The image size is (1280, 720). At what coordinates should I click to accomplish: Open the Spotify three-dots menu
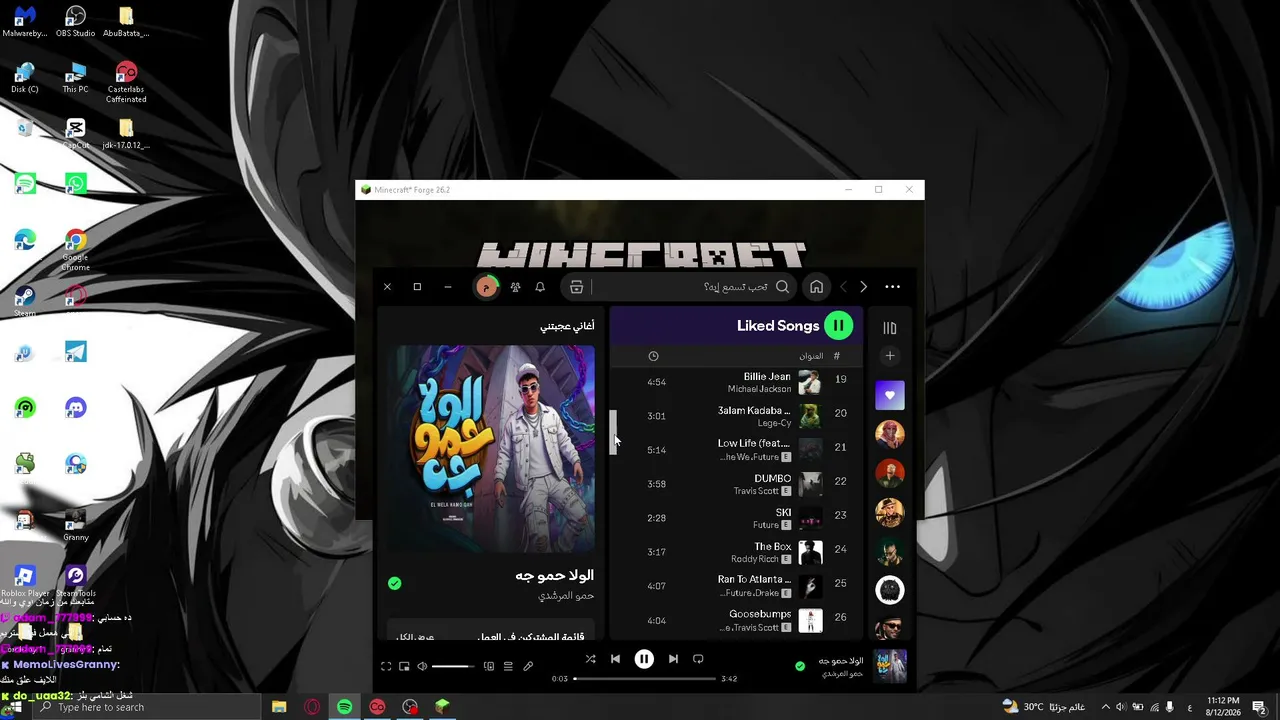[x=892, y=287]
